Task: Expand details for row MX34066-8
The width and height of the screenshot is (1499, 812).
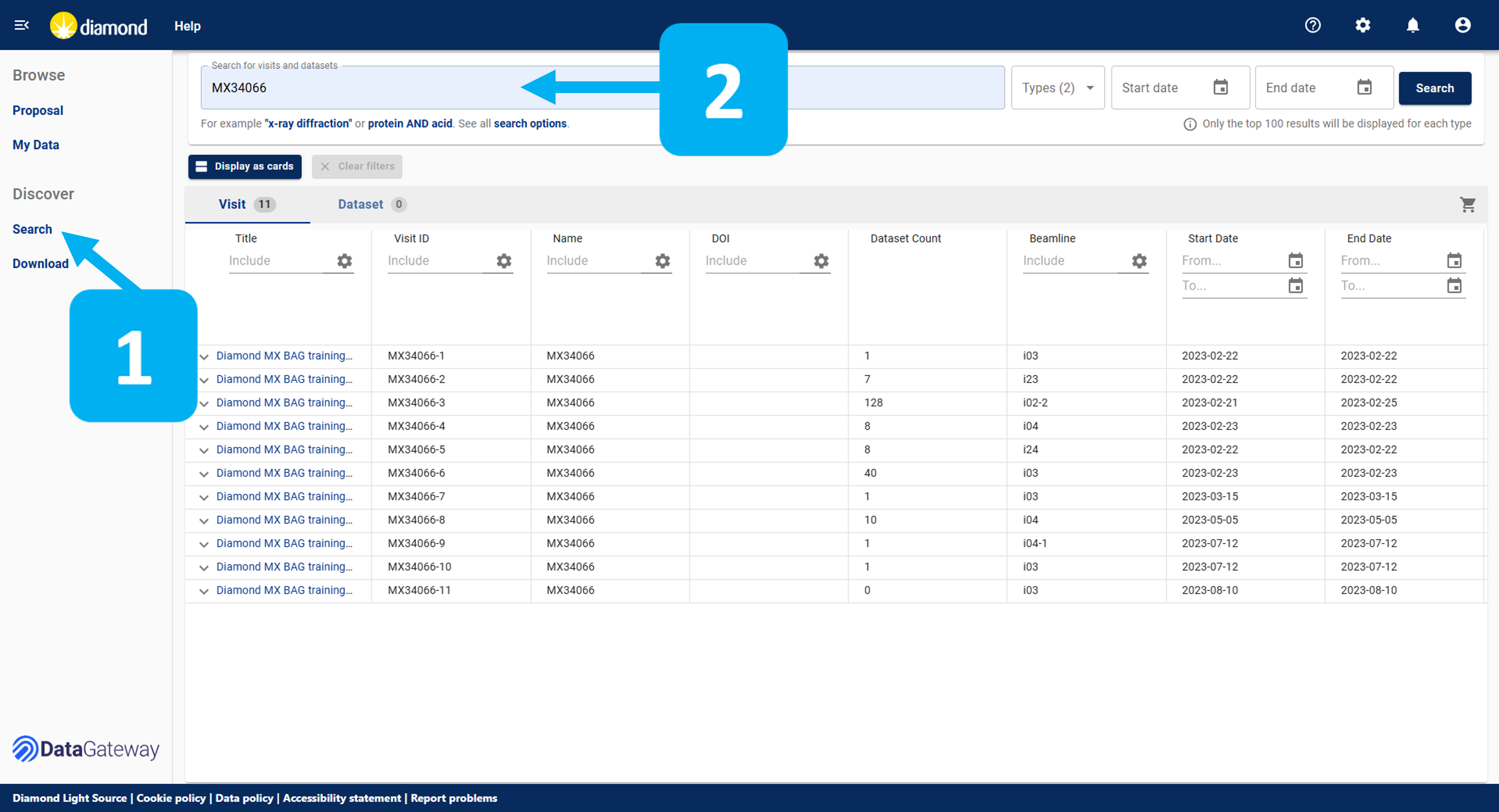Action: point(204,521)
